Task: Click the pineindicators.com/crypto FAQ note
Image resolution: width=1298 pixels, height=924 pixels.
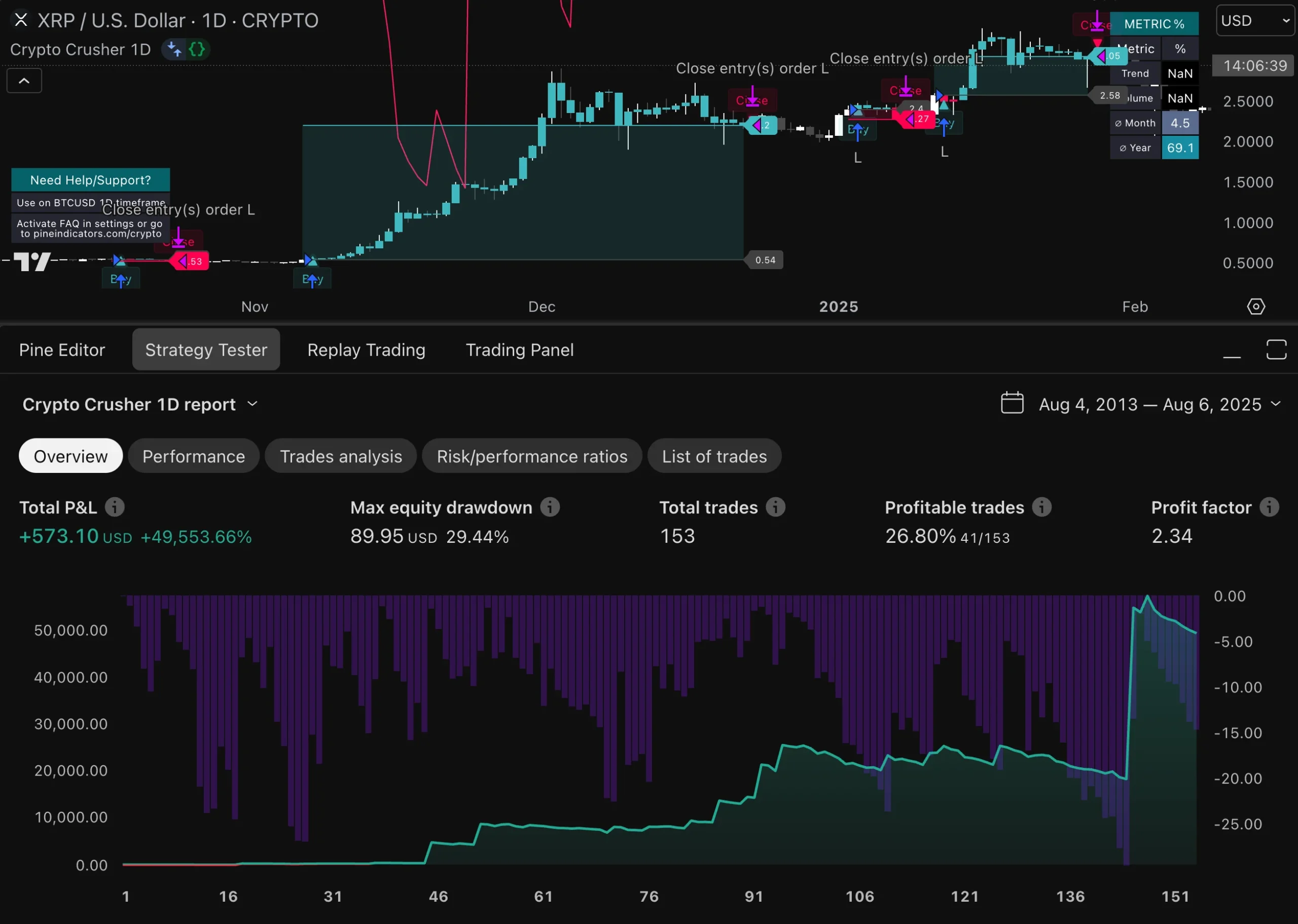Action: (90, 229)
